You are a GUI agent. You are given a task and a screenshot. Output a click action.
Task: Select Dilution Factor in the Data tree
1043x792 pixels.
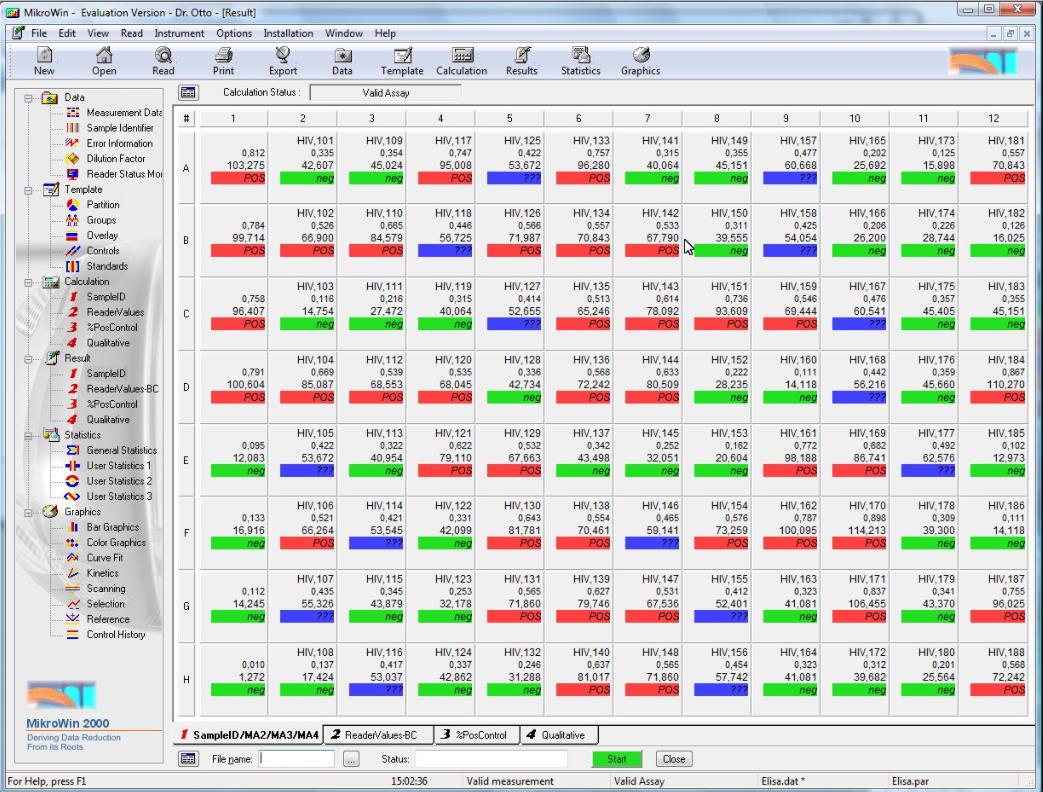point(115,159)
